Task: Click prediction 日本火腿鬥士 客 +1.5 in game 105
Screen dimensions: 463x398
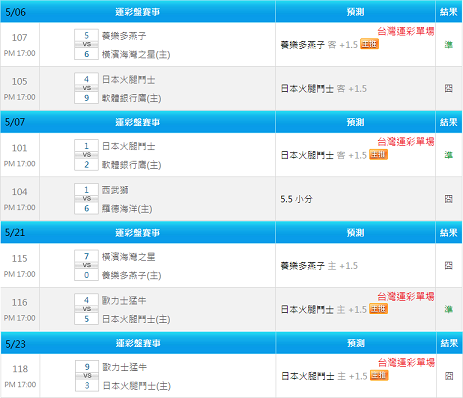Action: pyautogui.click(x=324, y=88)
